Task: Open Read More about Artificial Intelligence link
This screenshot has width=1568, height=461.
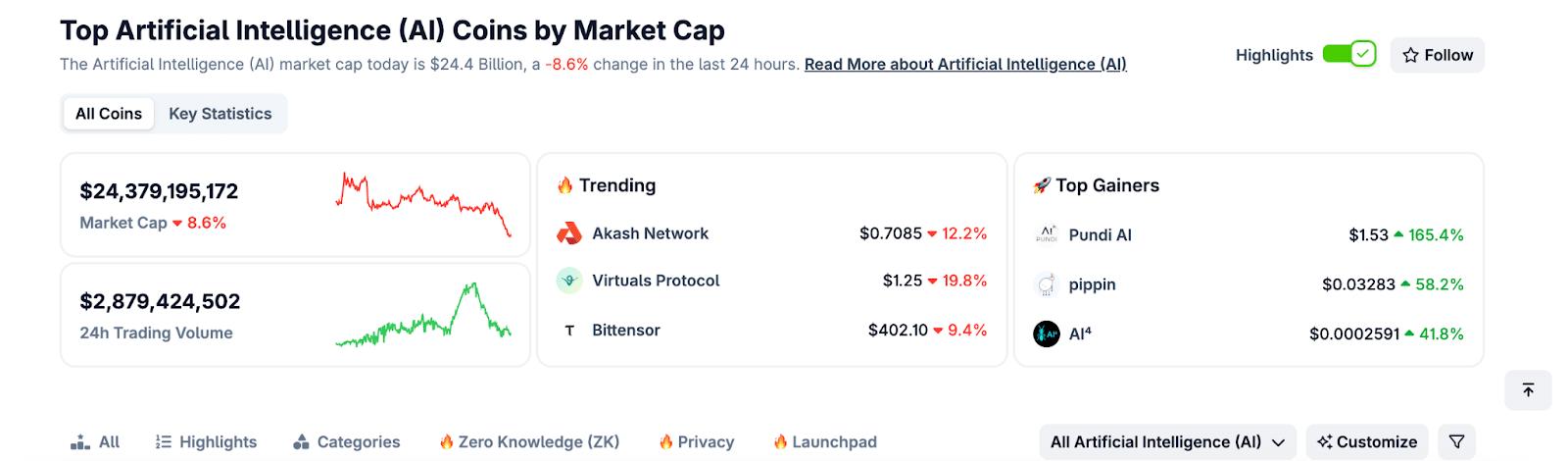Action: (x=965, y=65)
